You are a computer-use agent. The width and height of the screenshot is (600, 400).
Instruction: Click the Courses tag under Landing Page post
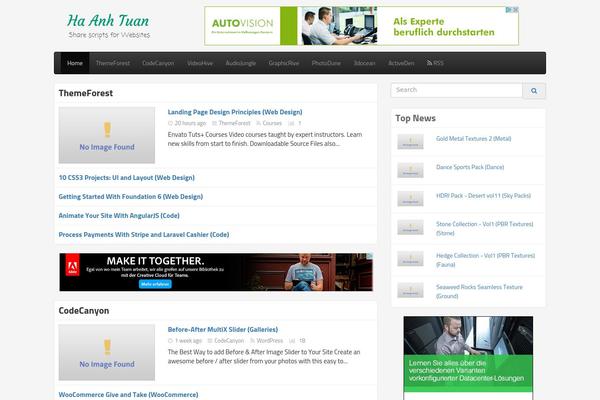272,123
